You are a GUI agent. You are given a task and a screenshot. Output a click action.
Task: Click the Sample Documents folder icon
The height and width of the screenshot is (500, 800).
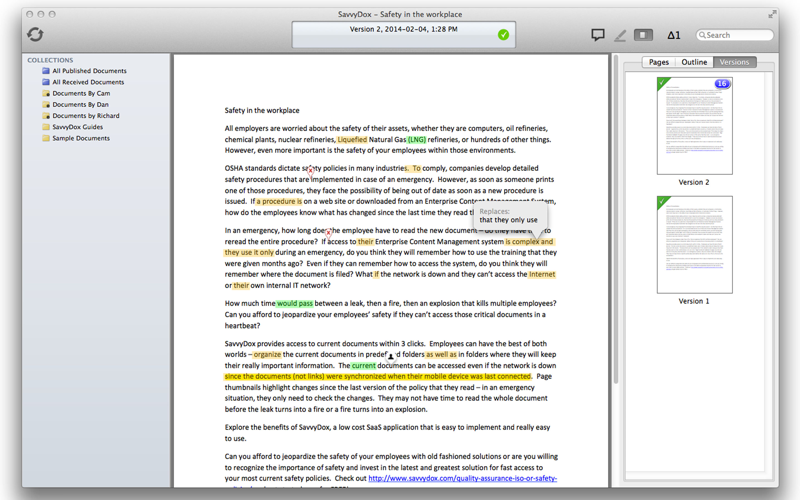point(46,138)
